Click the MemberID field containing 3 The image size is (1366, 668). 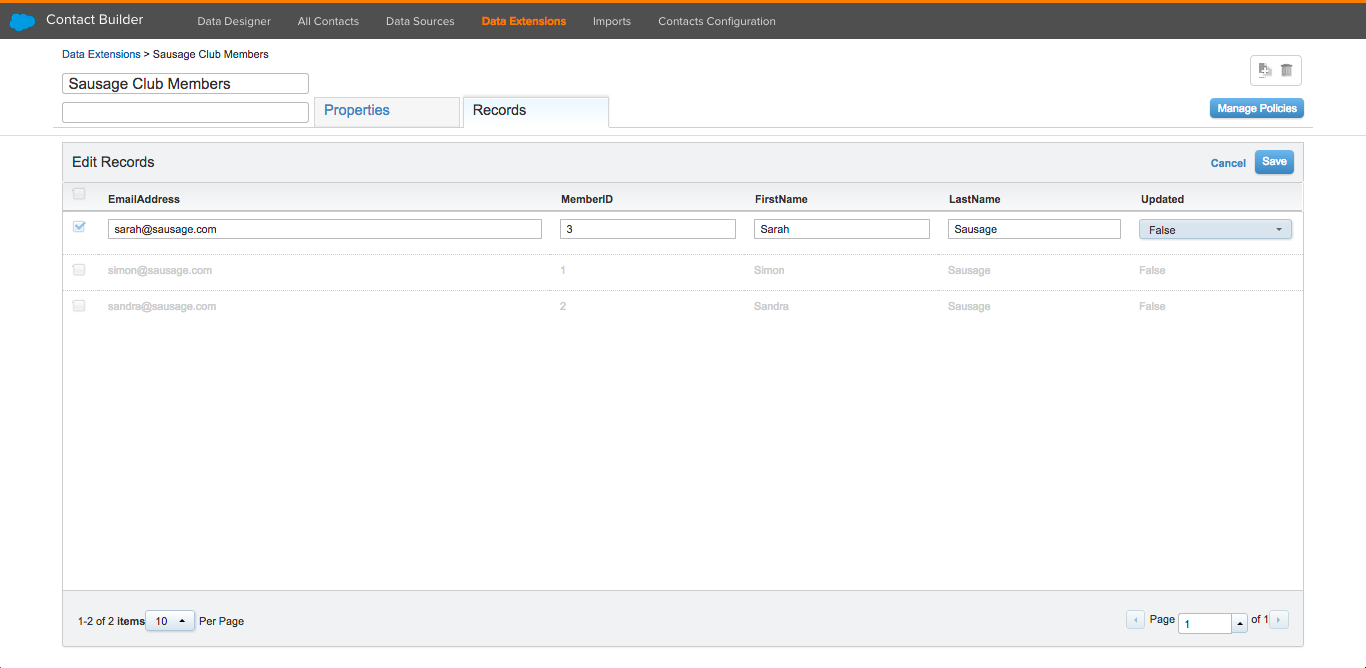648,229
